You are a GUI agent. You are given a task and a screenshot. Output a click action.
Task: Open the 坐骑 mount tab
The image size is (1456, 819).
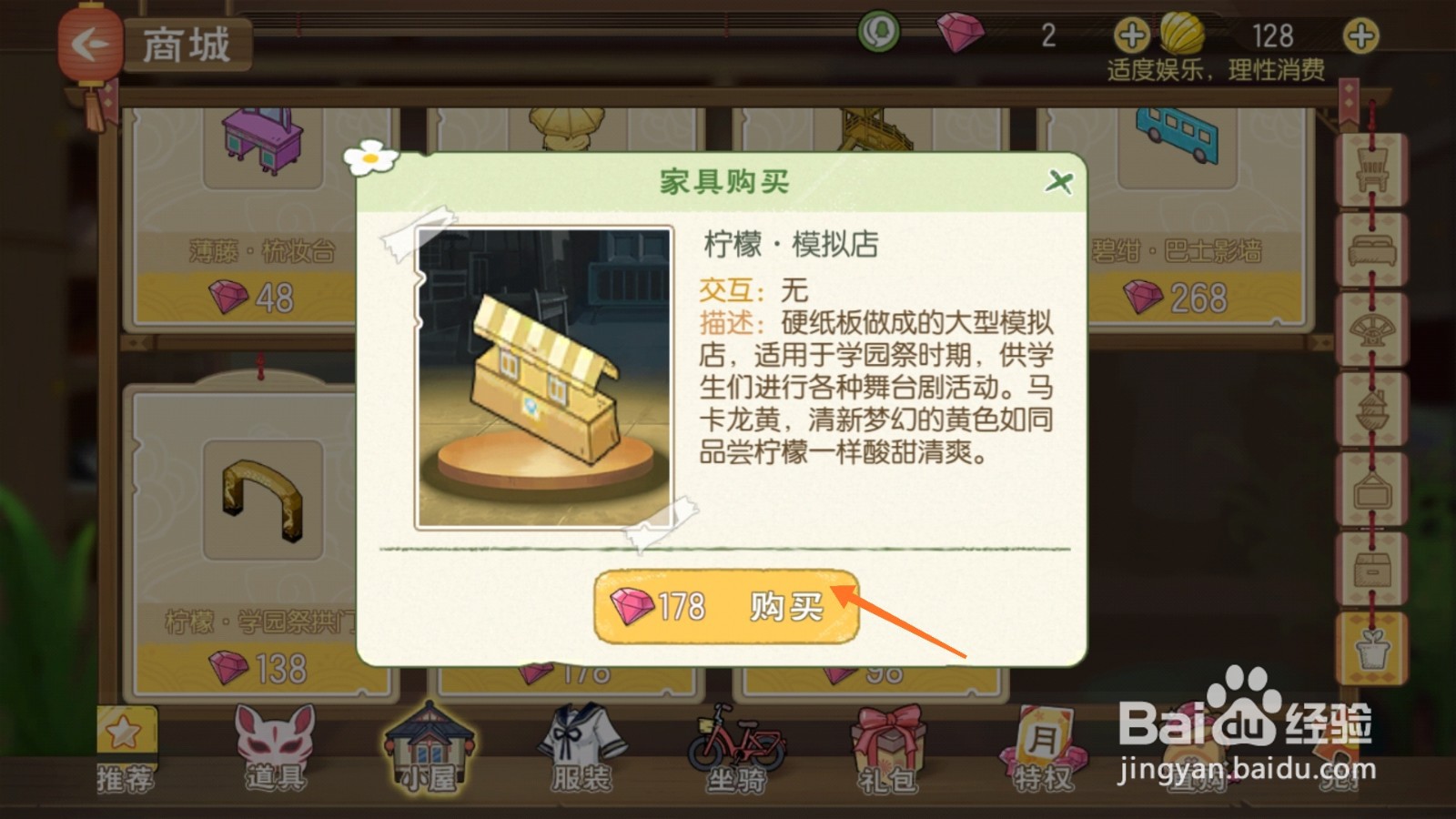[x=735, y=751]
